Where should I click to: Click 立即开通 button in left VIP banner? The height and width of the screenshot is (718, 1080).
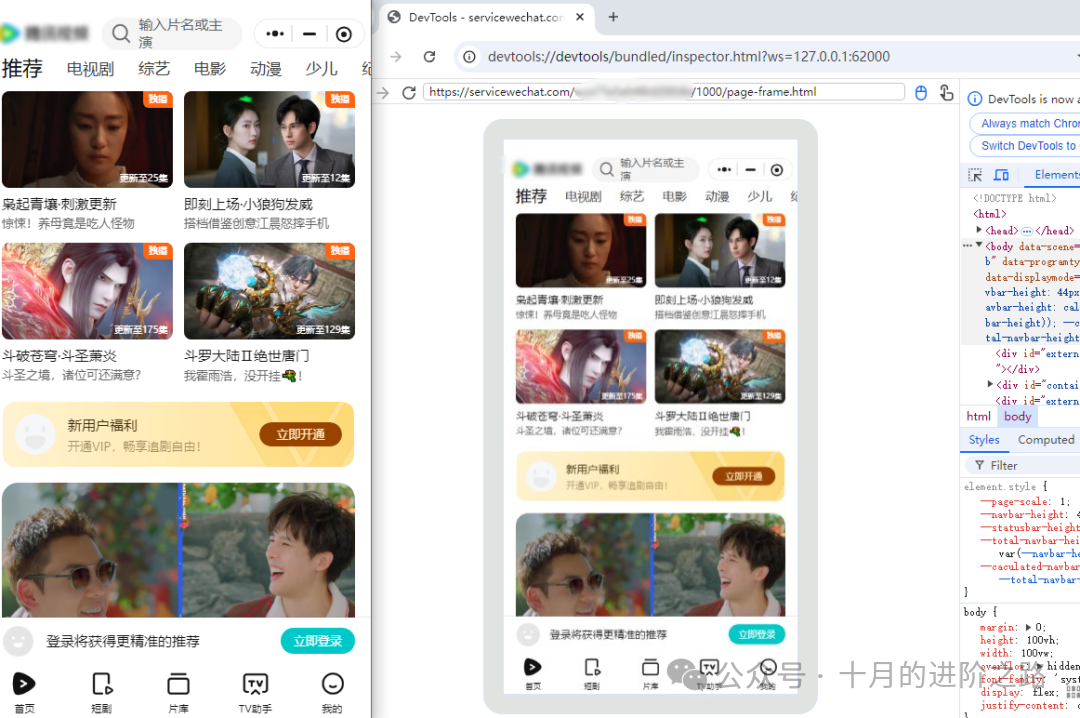tap(300, 435)
